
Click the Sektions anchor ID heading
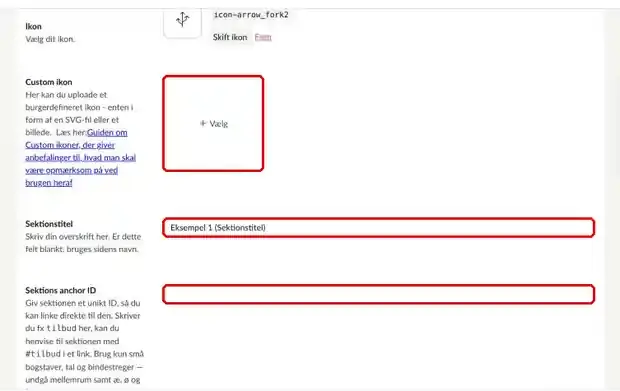pyautogui.click(x=60, y=290)
